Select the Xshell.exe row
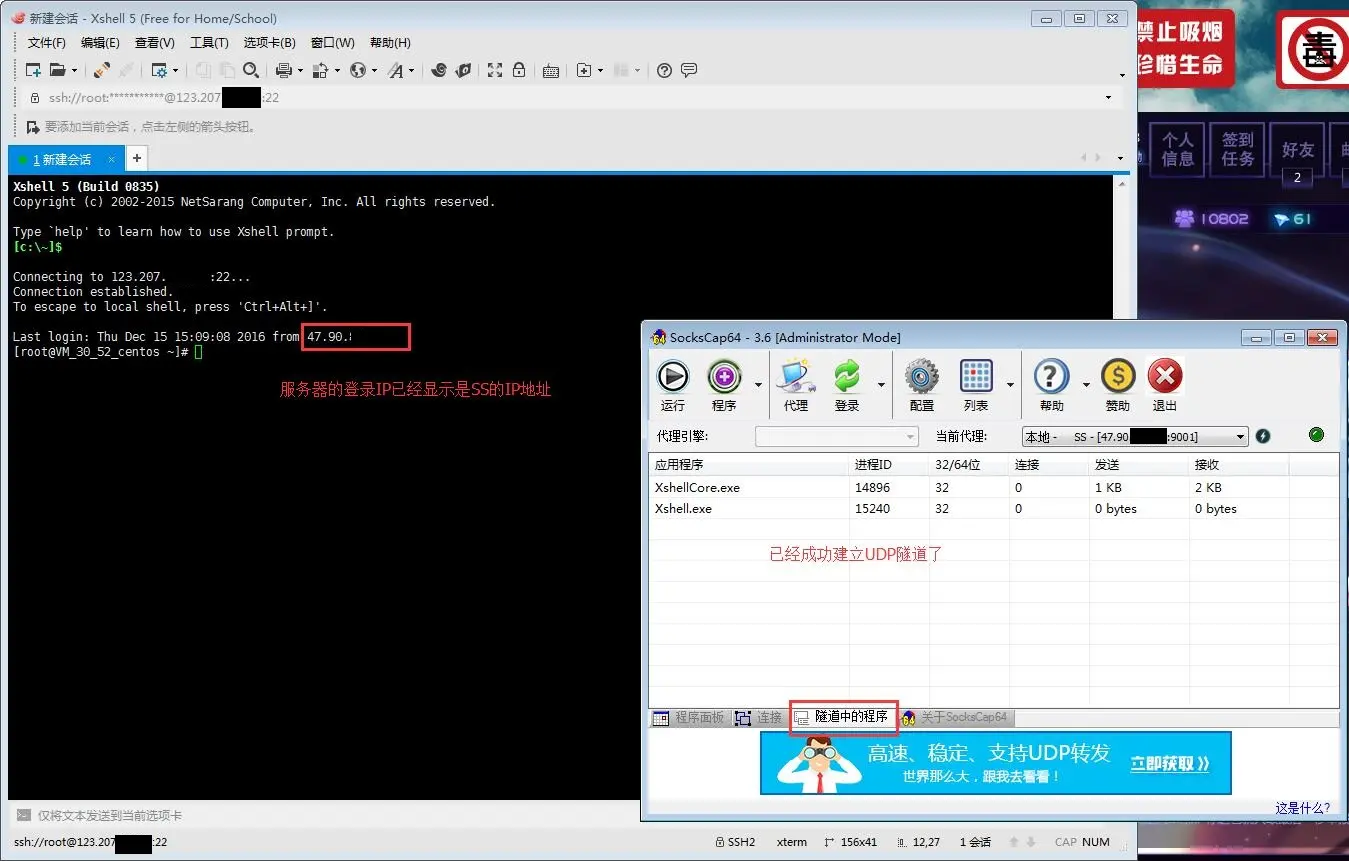Screen dimensions: 1349x861 pyautogui.click(x=993, y=509)
